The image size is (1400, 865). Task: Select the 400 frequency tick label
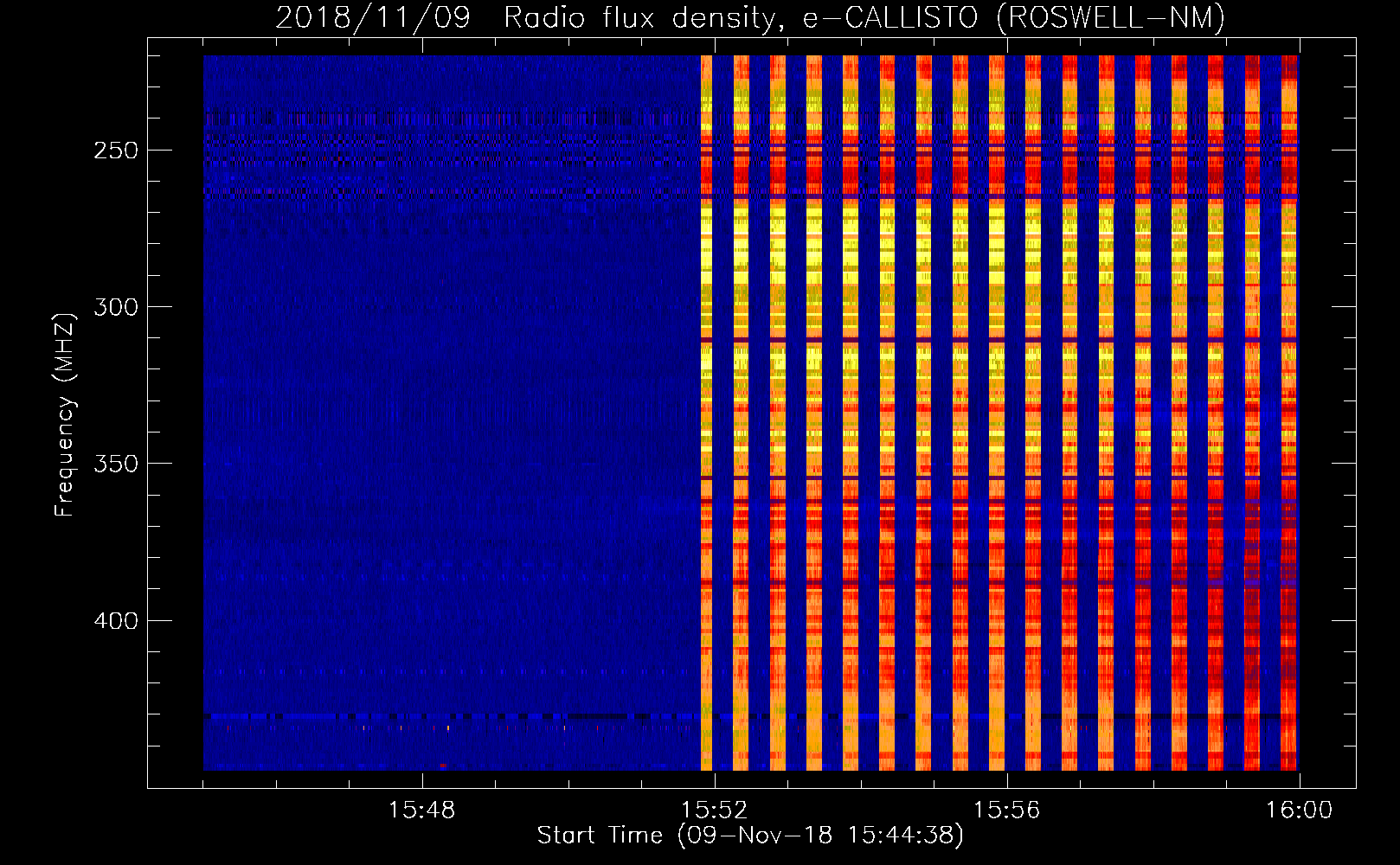coord(116,621)
